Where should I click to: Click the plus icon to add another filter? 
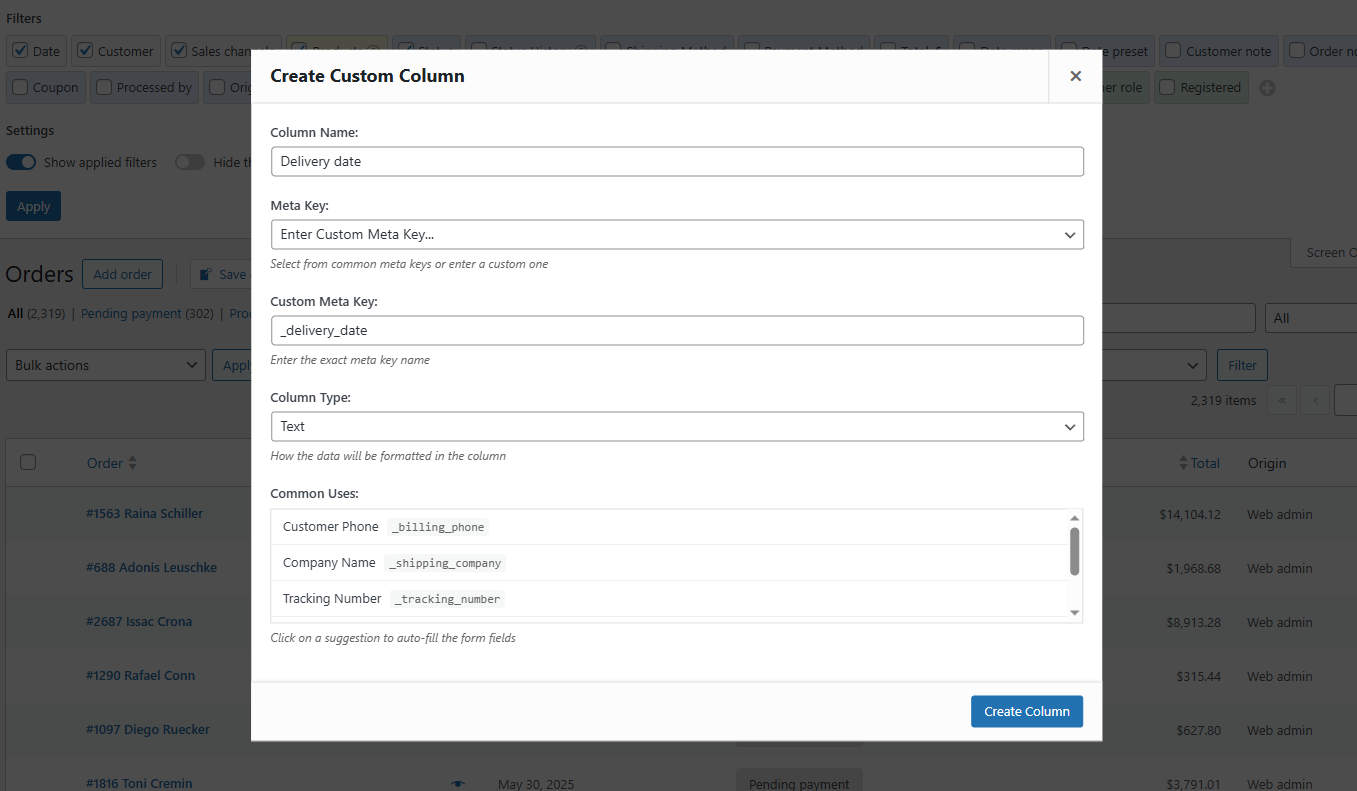coord(1266,87)
